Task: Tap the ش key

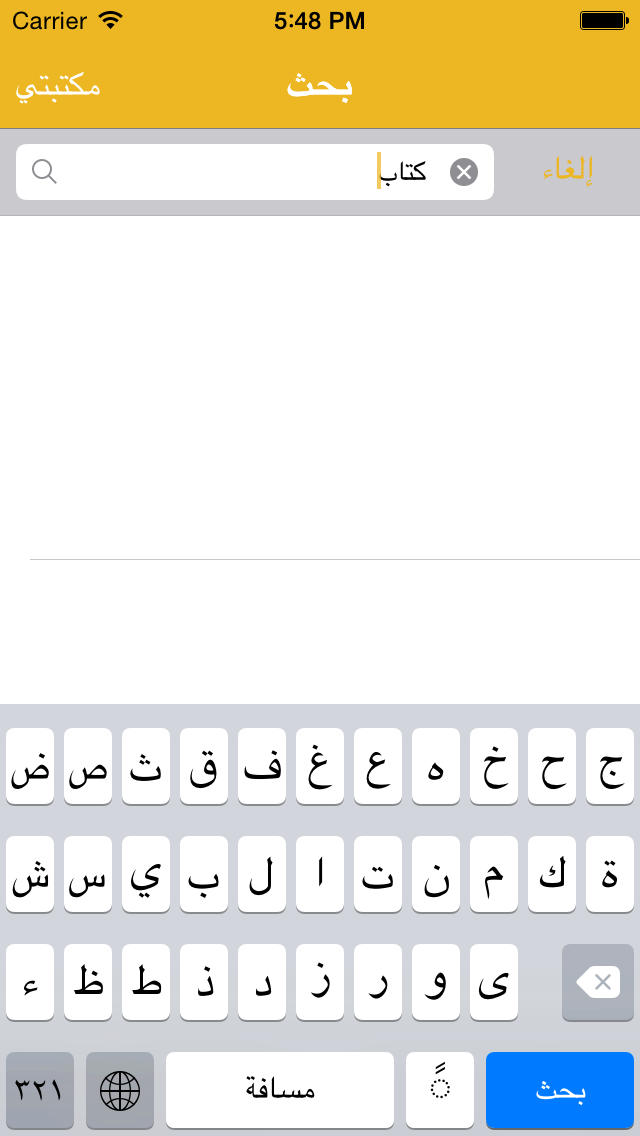Action: coord(30,874)
